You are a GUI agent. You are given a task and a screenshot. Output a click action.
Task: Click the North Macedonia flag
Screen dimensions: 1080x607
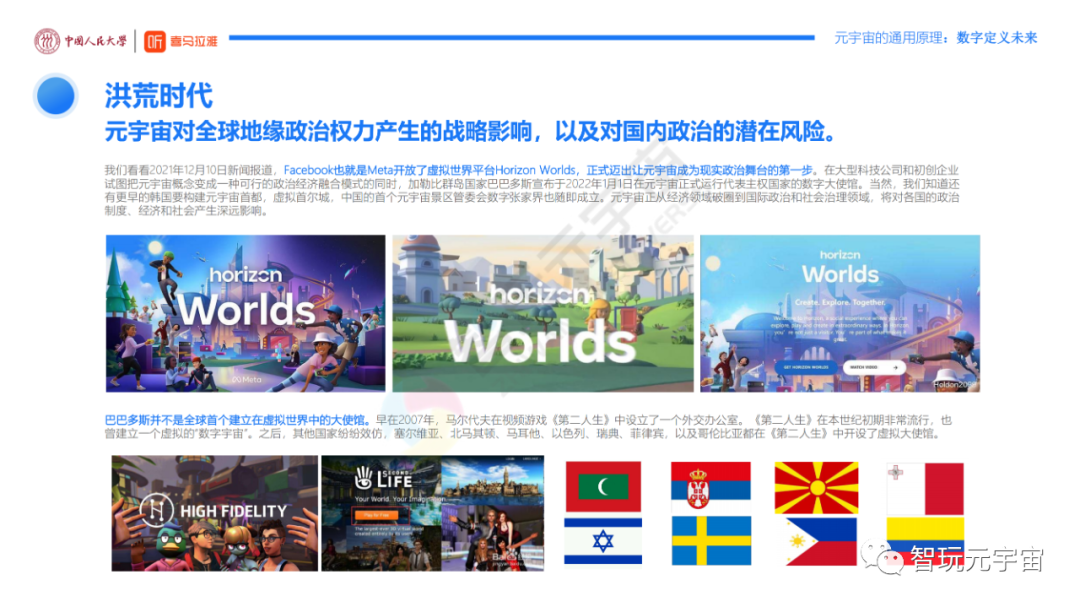(817, 488)
